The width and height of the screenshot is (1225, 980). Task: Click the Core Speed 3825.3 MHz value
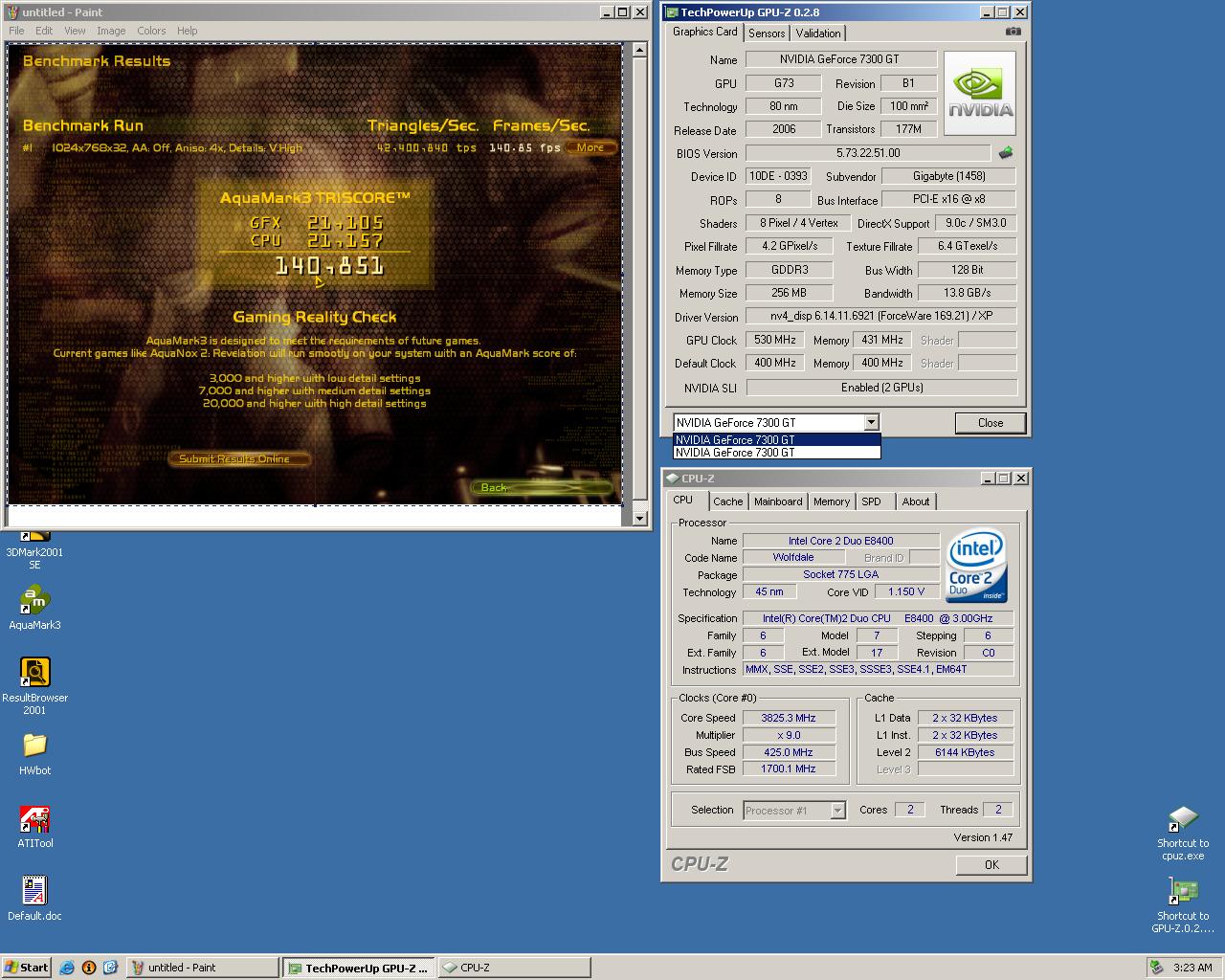pyautogui.click(x=789, y=718)
